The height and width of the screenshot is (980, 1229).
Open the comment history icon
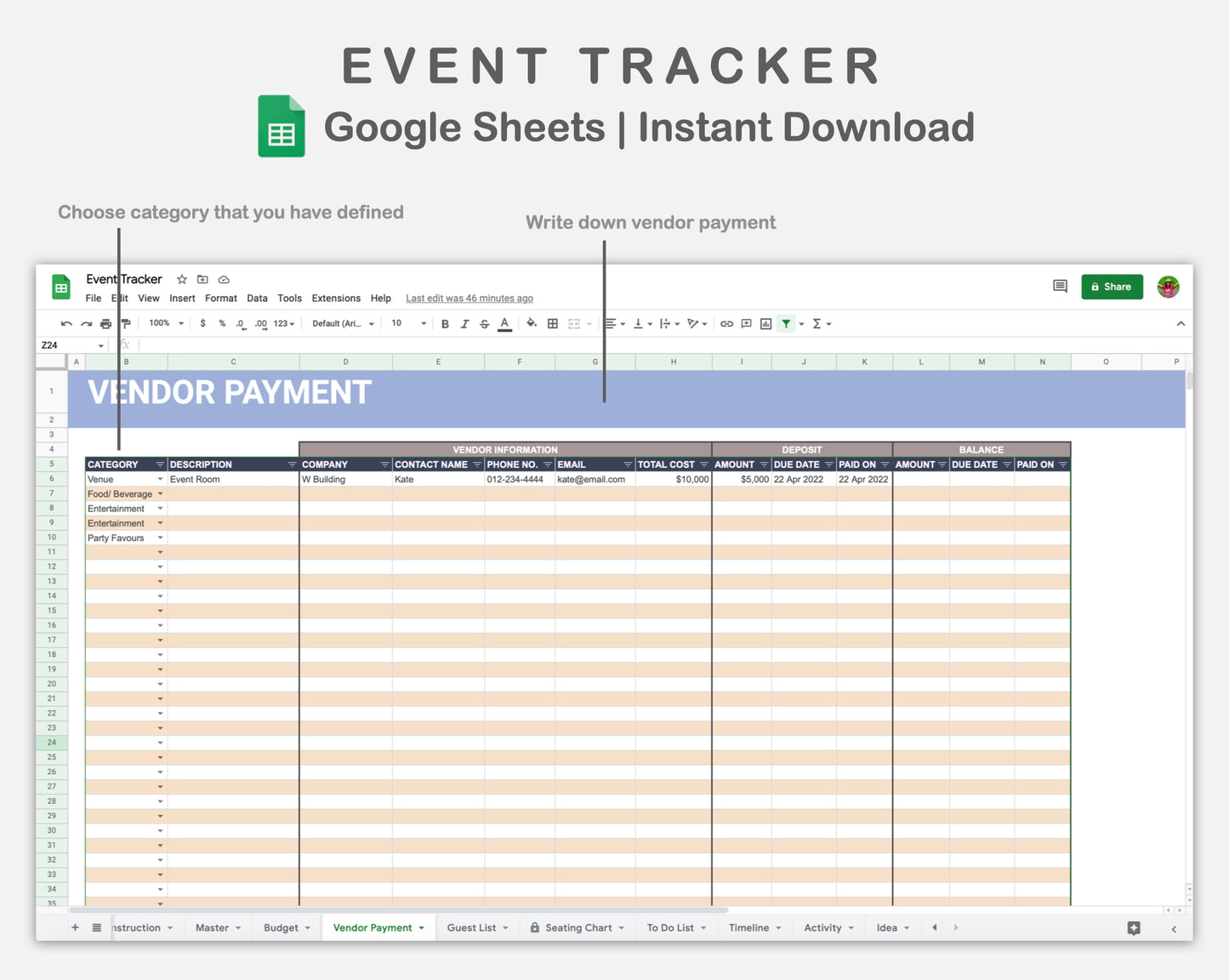point(1059,287)
